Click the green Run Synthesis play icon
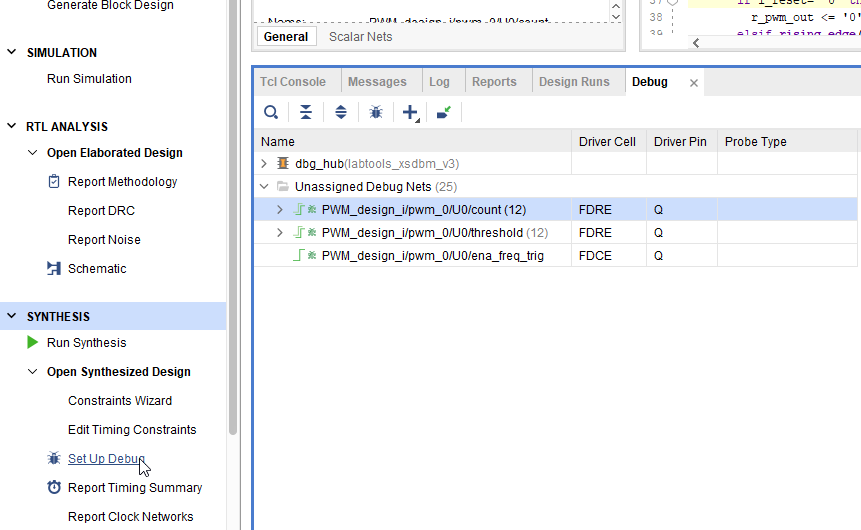 [x=33, y=343]
